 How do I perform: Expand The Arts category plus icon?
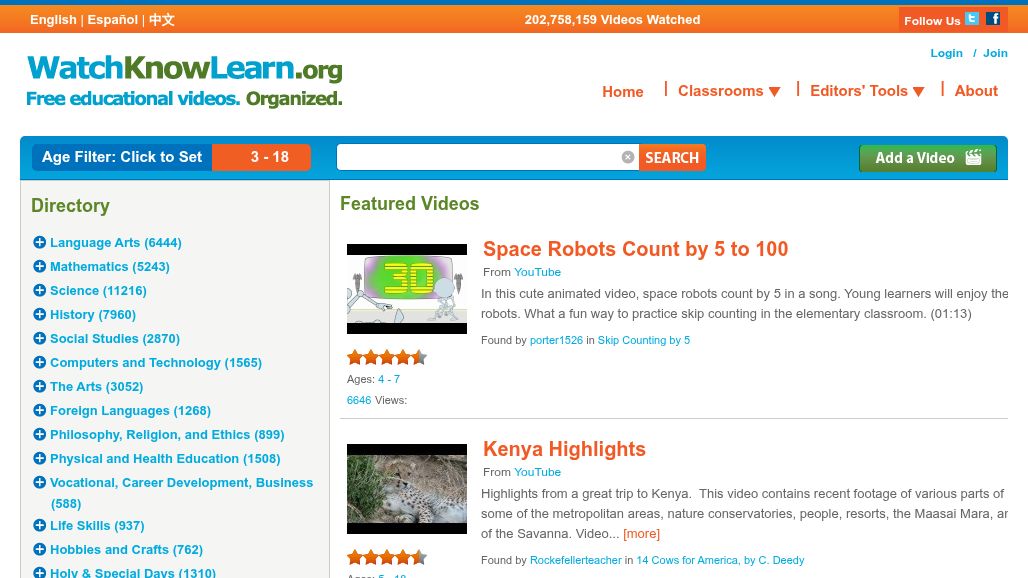39,387
